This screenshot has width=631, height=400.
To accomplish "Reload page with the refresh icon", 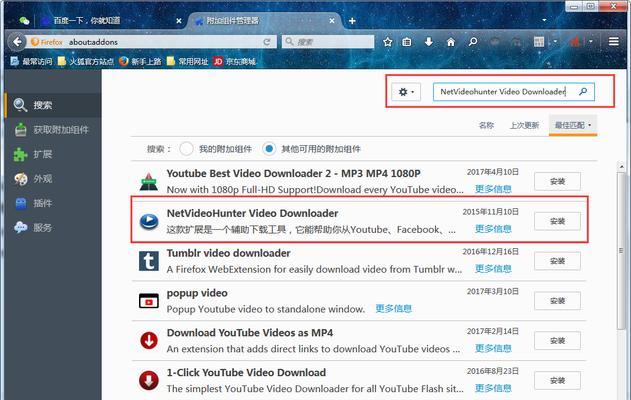I will click(266, 42).
